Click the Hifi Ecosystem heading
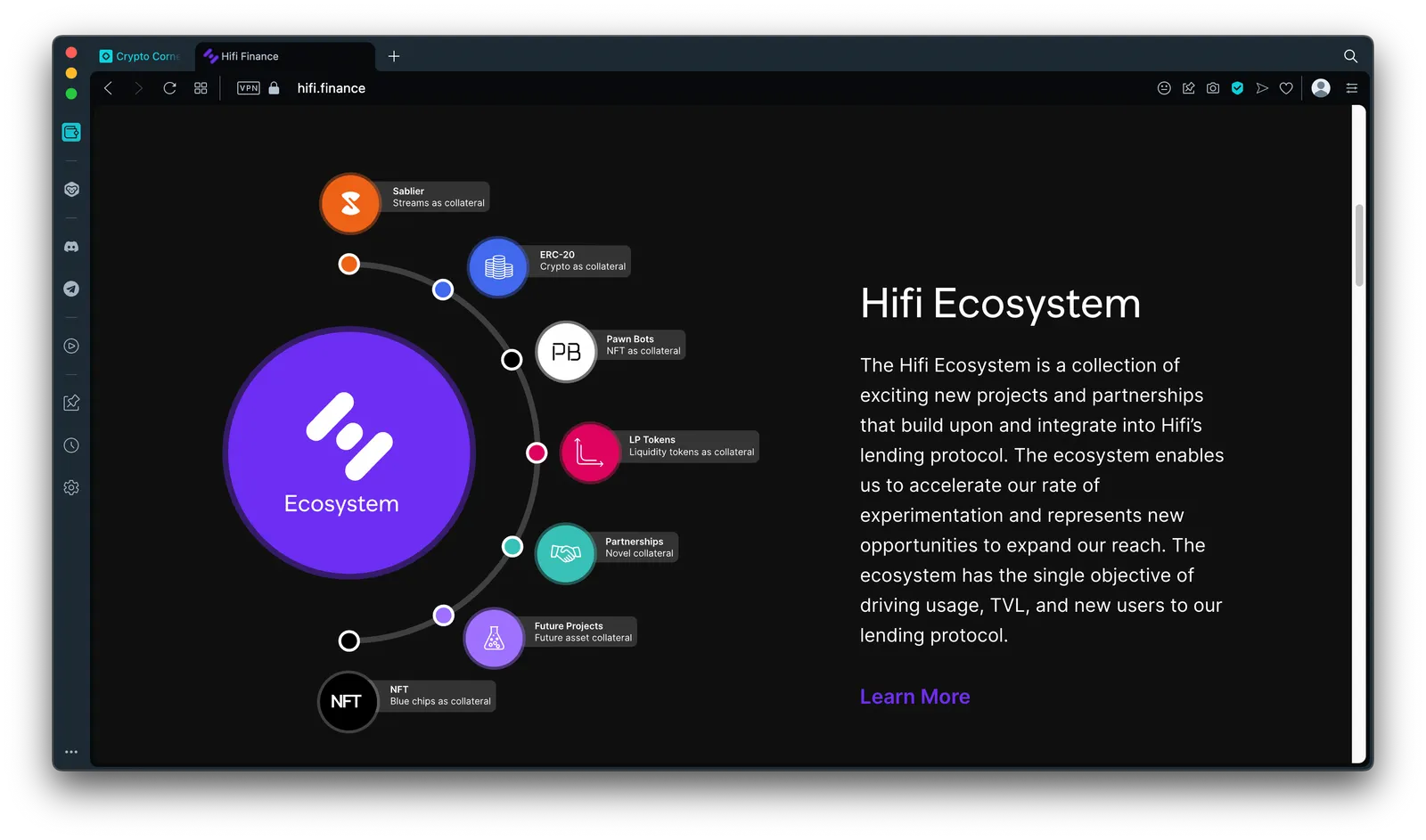Screen dimensions: 1426x840 tap(1000, 304)
